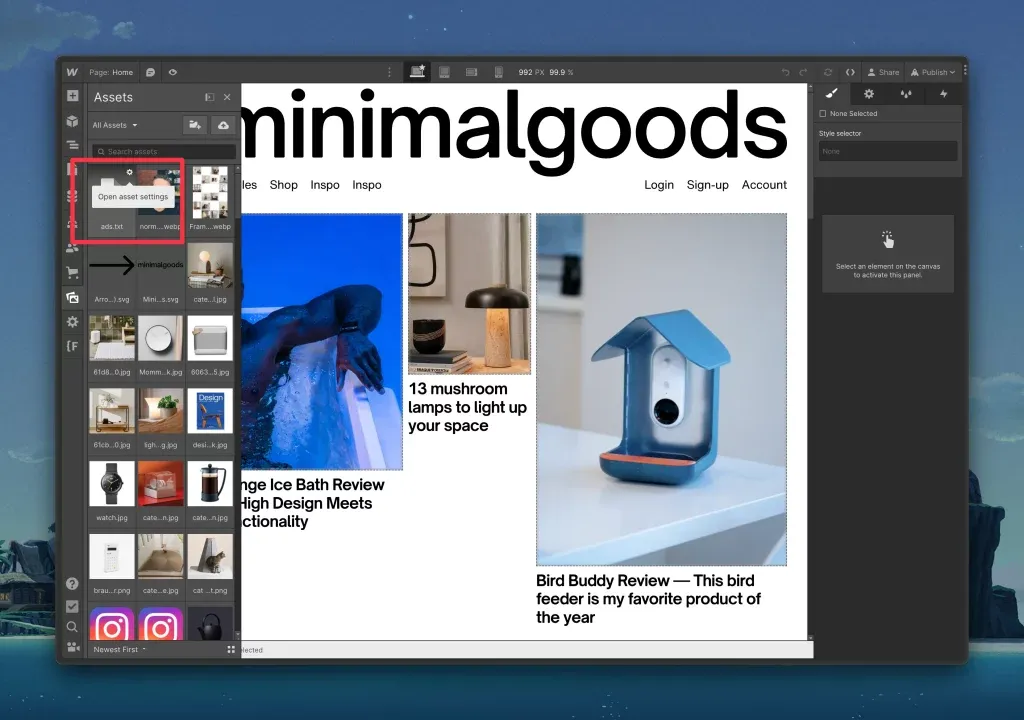Screen dimensions: 1024x720
Task: Open the element Settings gear tab
Action: point(869,94)
